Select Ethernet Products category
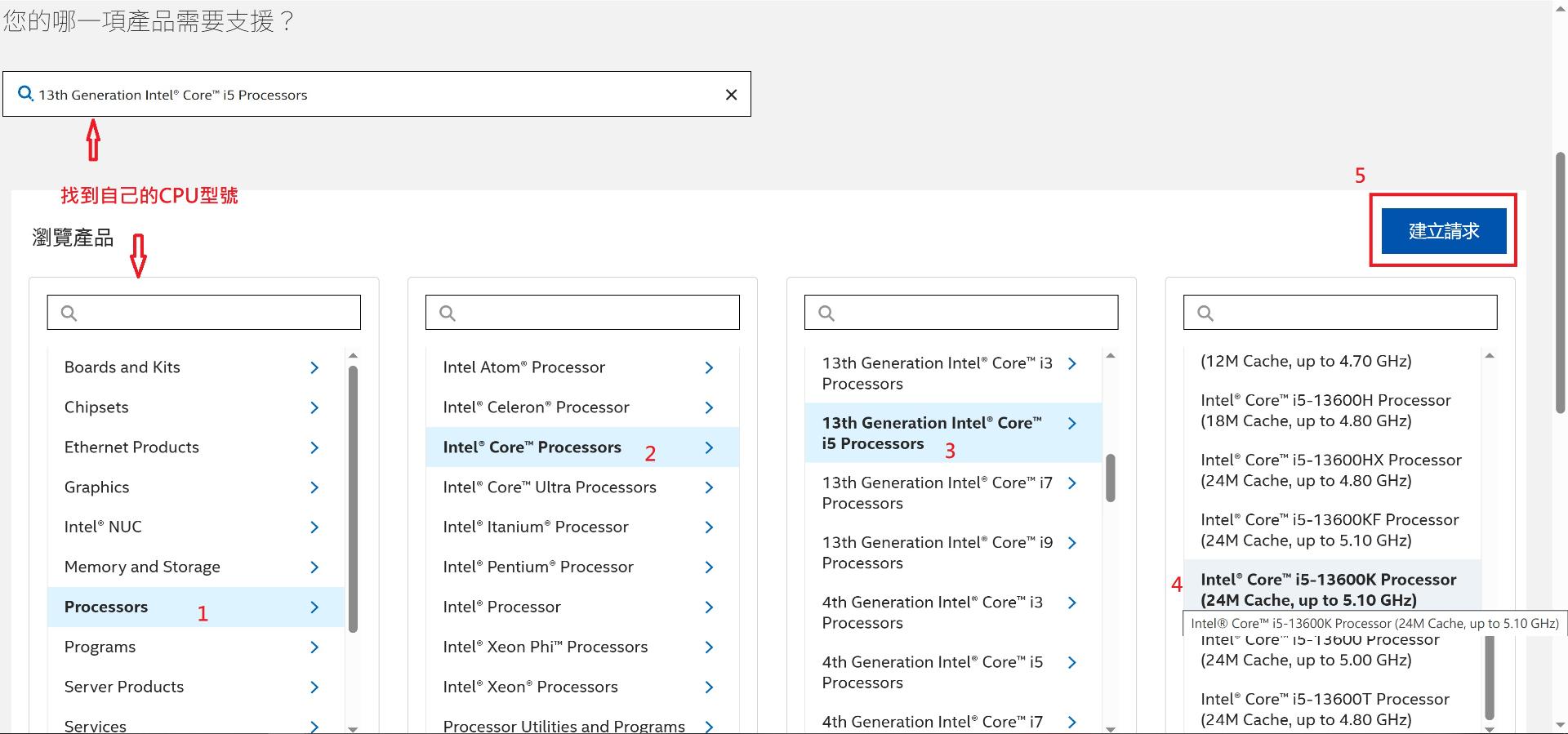Image resolution: width=1568 pixels, height=734 pixels. [x=131, y=447]
